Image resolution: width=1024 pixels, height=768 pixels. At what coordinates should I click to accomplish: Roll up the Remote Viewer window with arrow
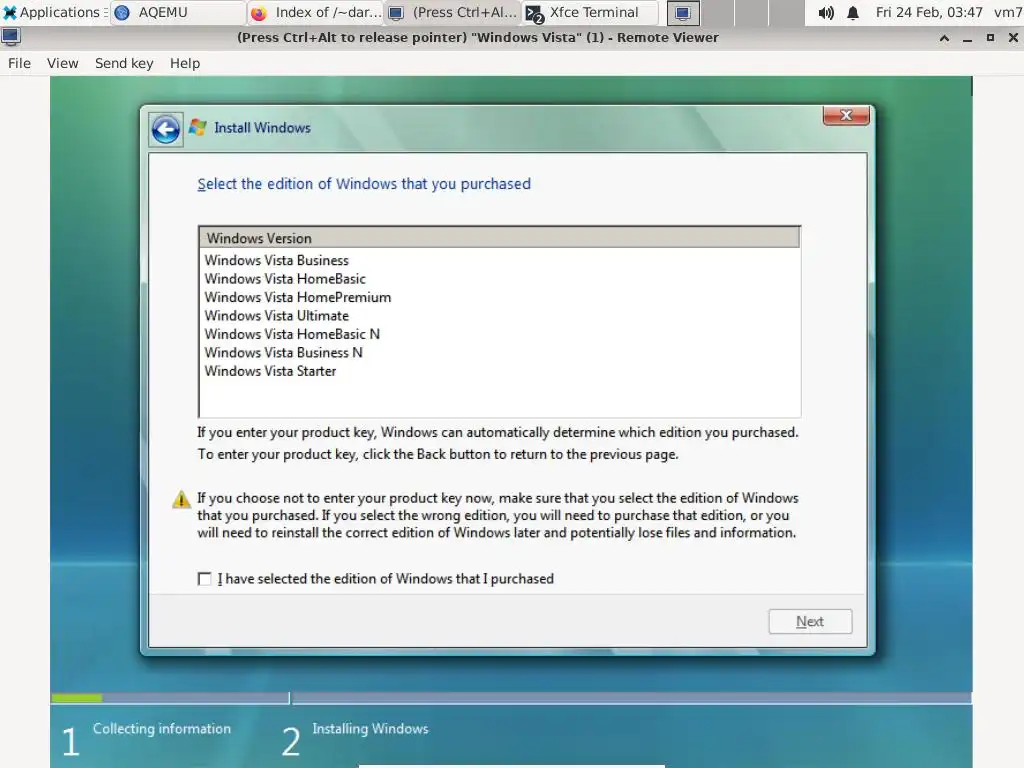click(944, 38)
